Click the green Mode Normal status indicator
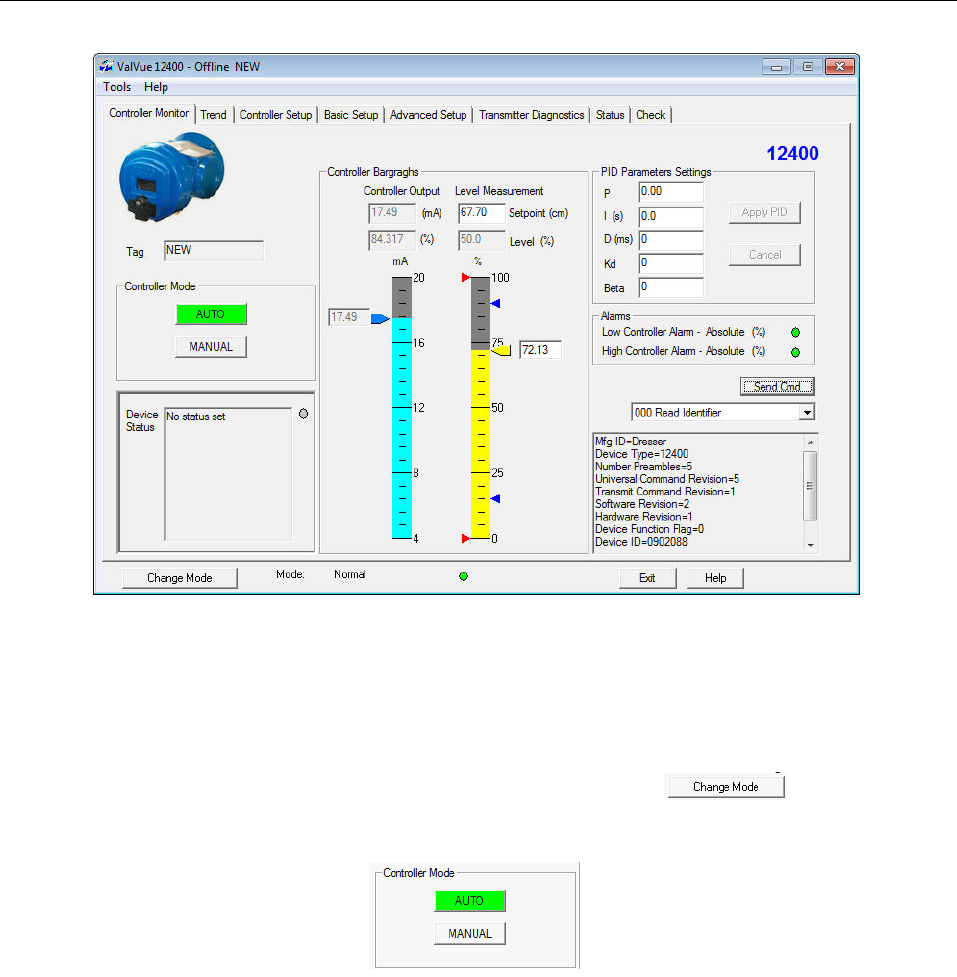957x977 pixels. click(x=464, y=576)
